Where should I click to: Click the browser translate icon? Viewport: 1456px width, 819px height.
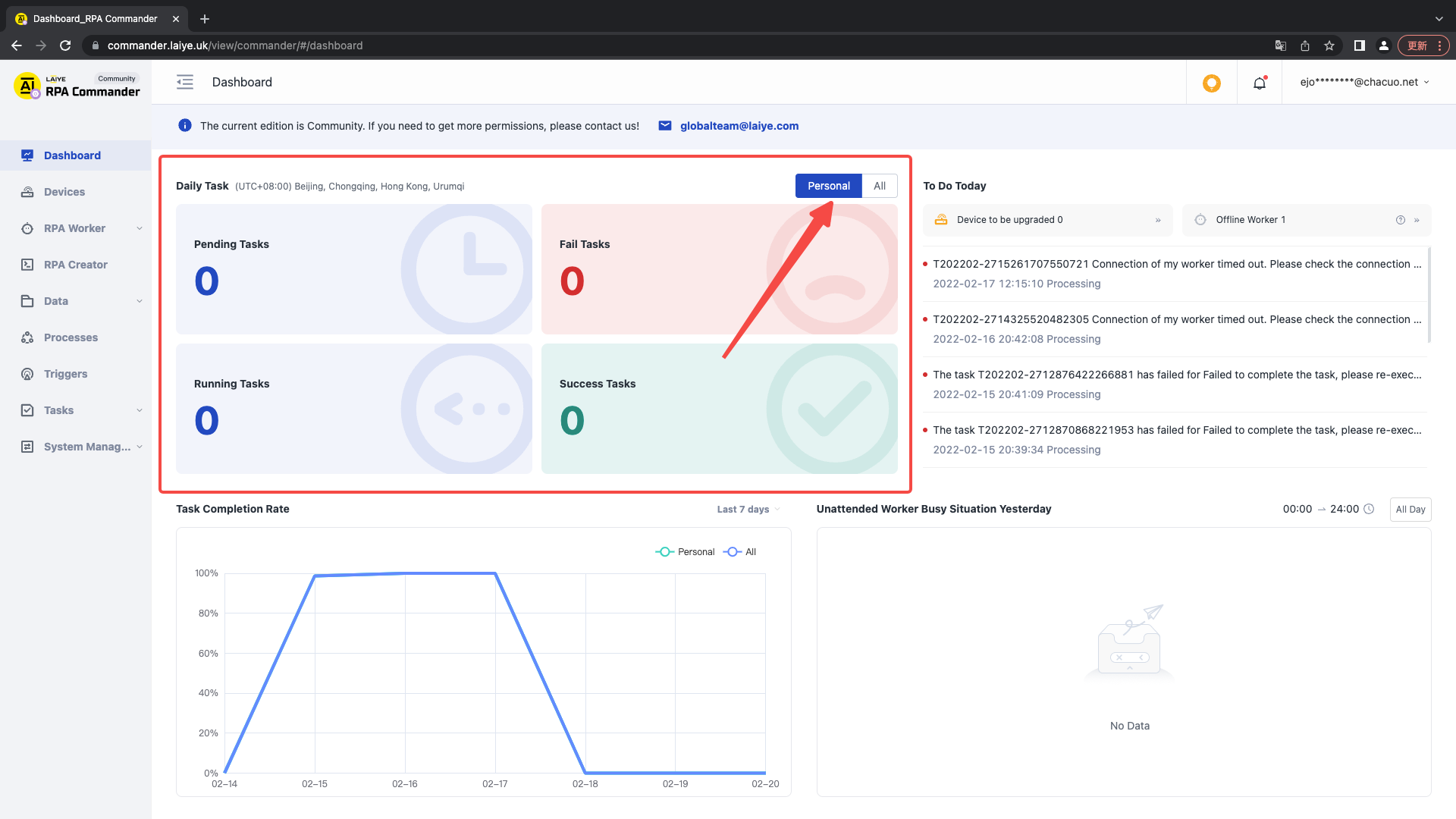tap(1281, 45)
